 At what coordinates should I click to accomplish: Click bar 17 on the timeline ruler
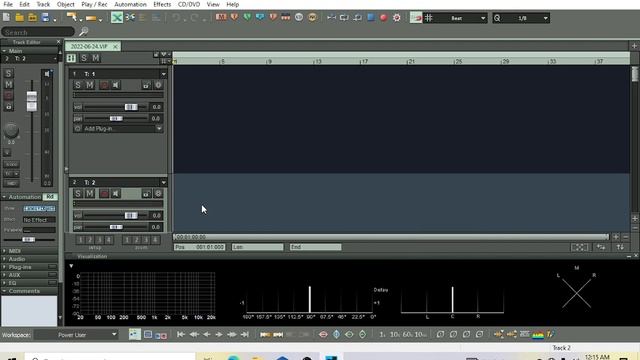pos(364,61)
